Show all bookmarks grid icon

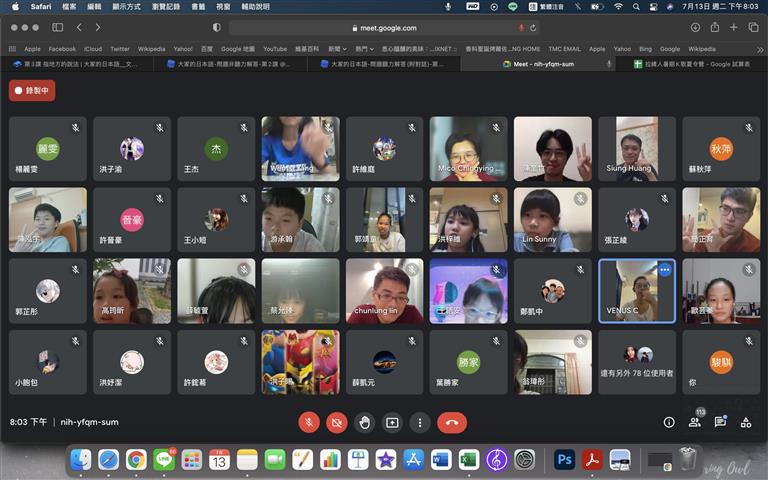[12, 49]
